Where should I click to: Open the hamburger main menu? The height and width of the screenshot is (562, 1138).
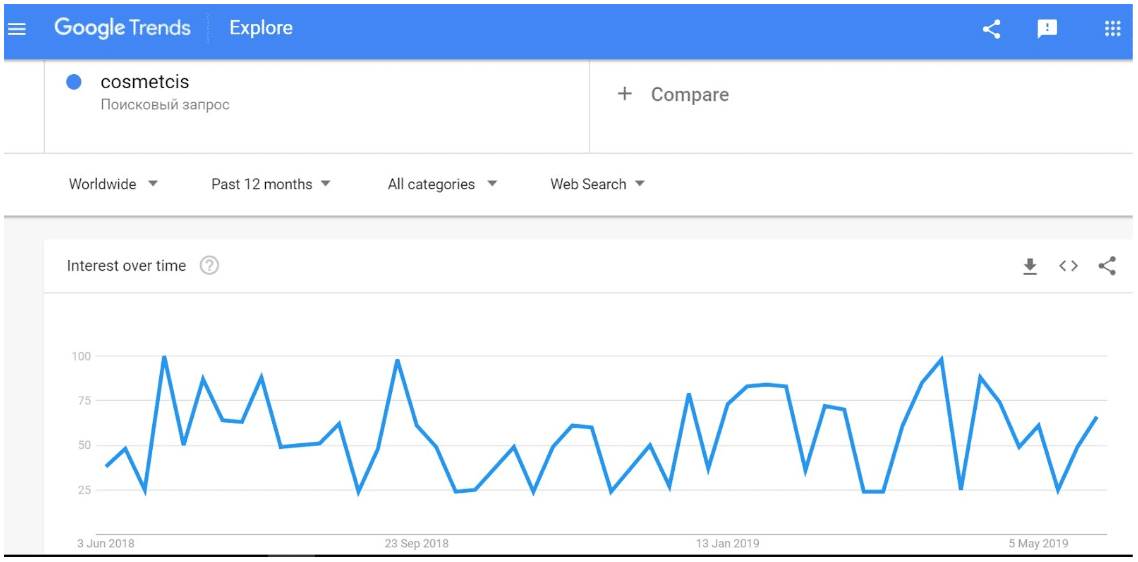pos(17,29)
